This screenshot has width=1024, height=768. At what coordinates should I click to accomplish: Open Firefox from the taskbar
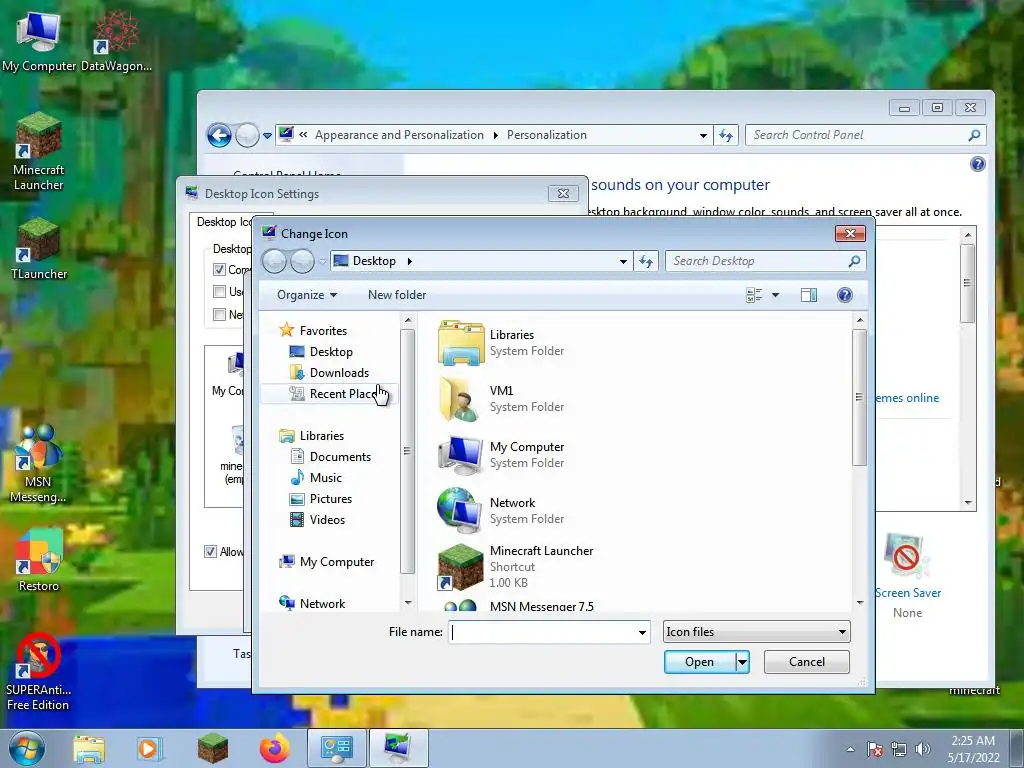tap(274, 748)
